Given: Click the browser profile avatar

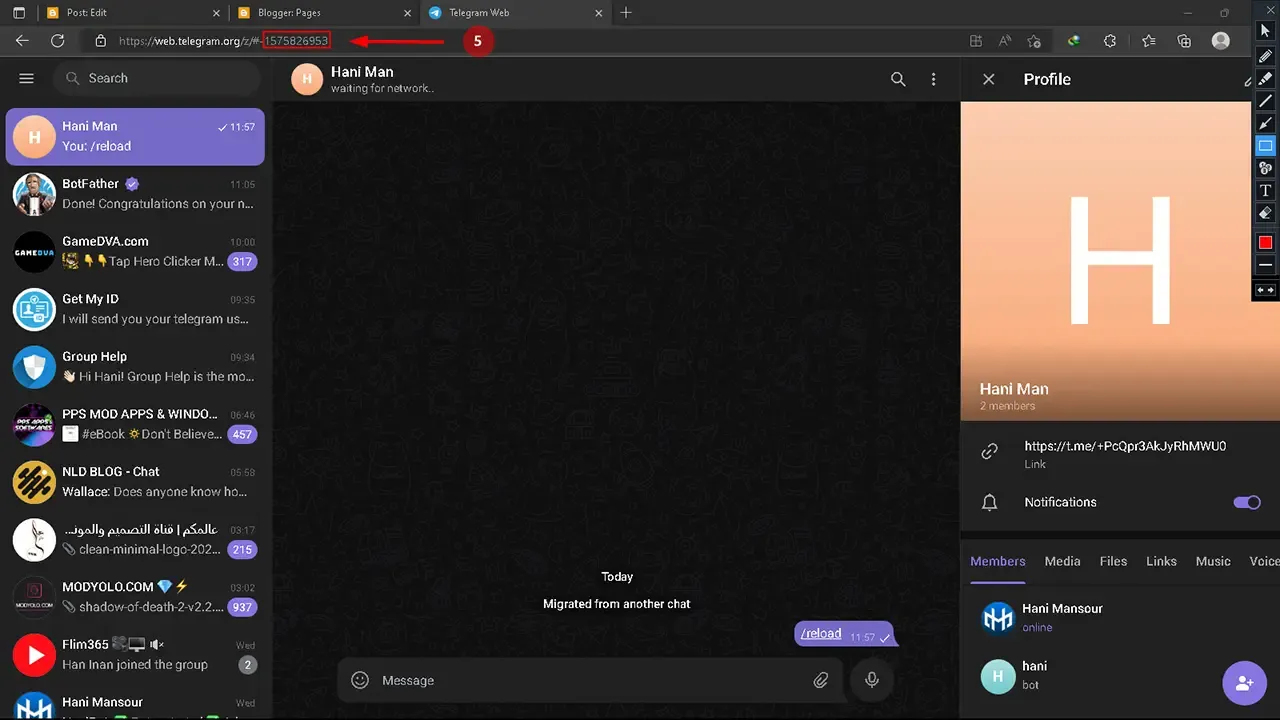Looking at the screenshot, I should 1221,41.
